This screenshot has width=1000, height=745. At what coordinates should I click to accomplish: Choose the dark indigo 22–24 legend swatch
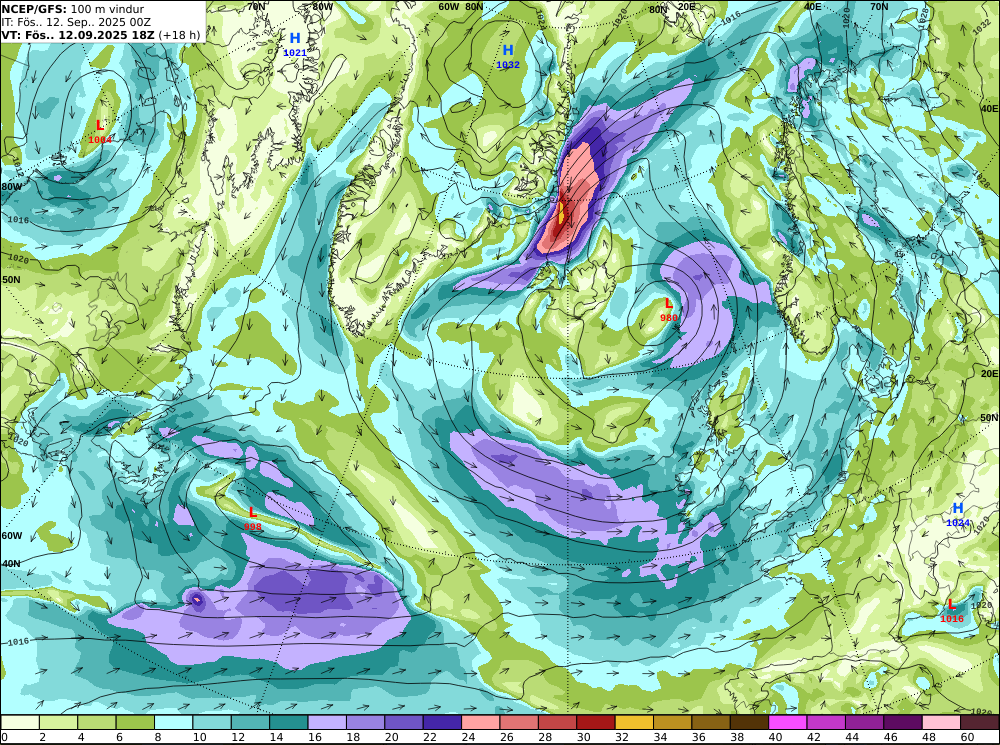point(442,722)
